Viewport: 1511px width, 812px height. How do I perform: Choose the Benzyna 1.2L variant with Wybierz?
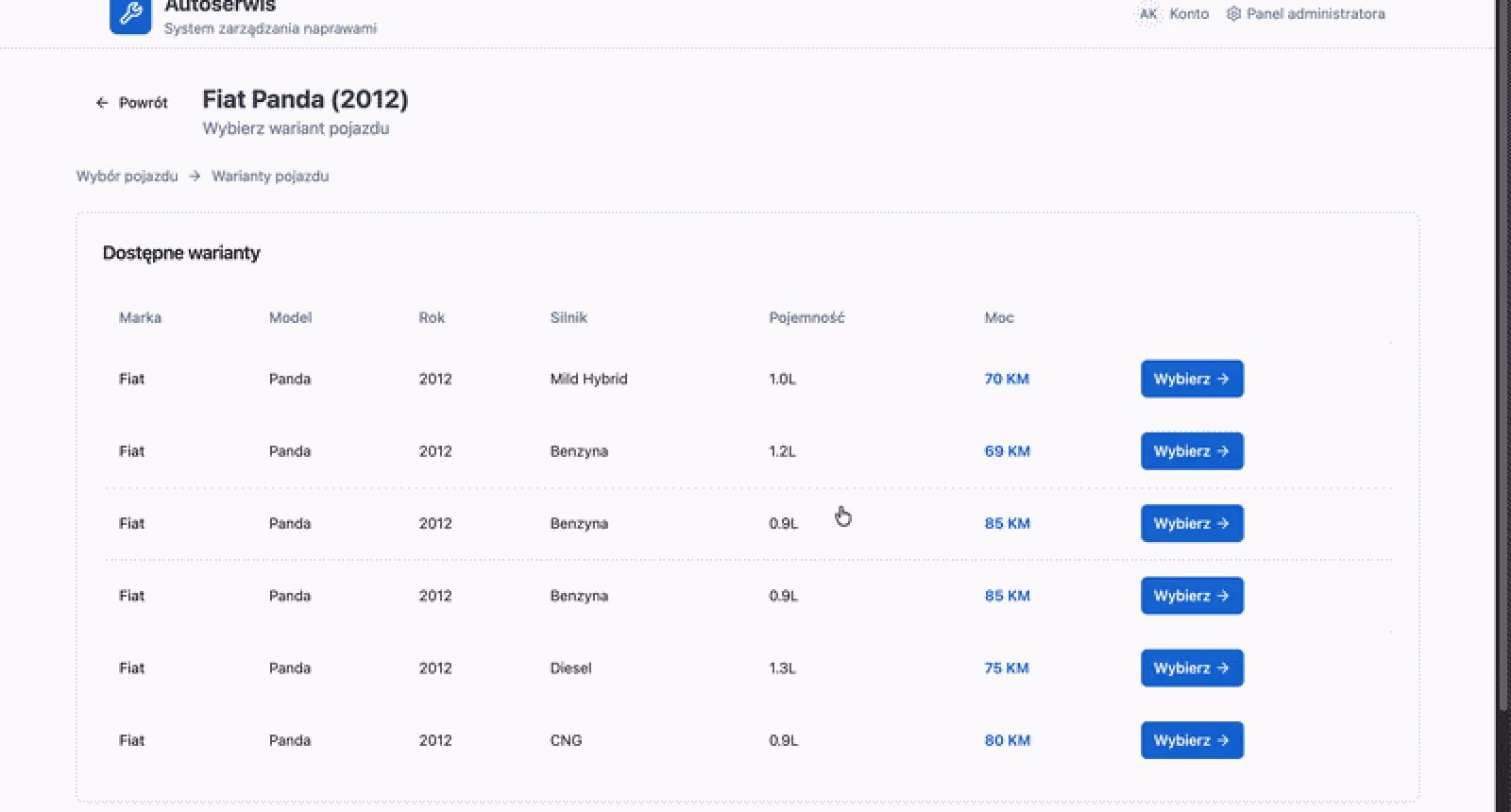point(1192,451)
